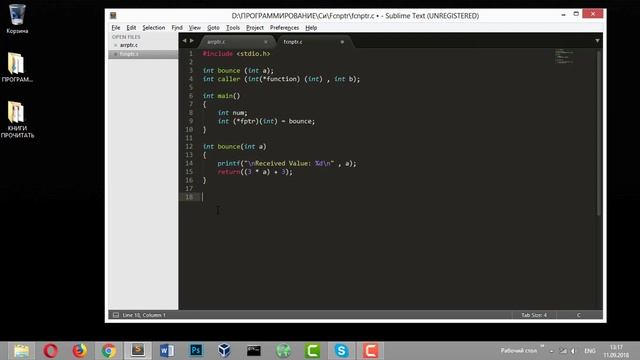This screenshot has height=360, width=640.
Task: Open the Recycle Bin desktop icon
Action: [17, 18]
